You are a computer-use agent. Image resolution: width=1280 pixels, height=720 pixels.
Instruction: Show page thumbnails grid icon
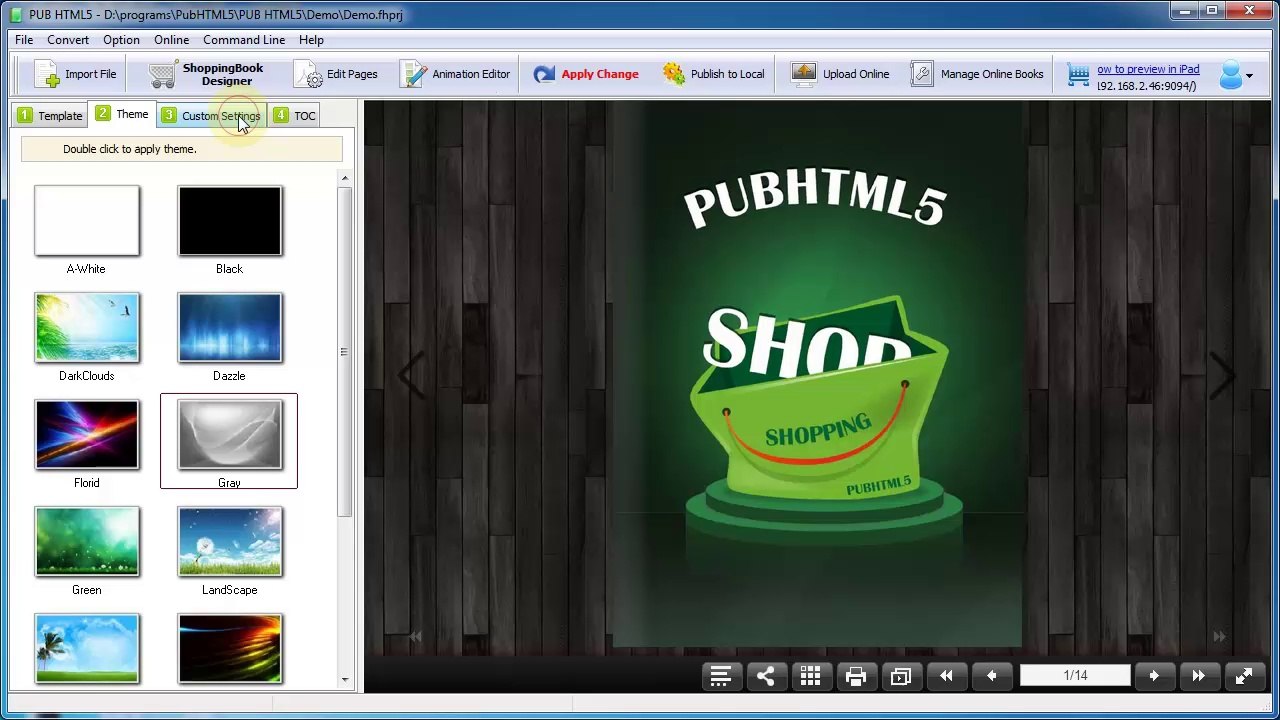811,676
